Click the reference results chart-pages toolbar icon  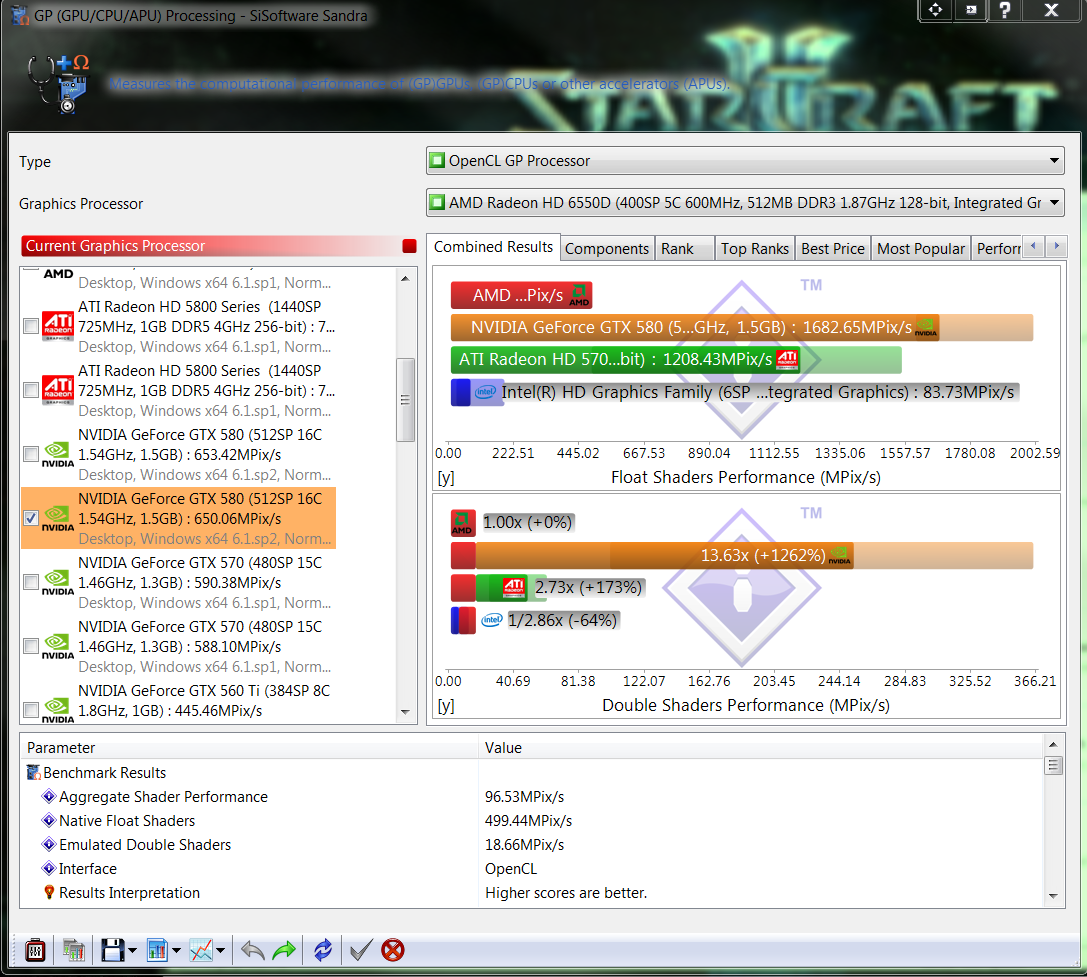tap(73, 949)
